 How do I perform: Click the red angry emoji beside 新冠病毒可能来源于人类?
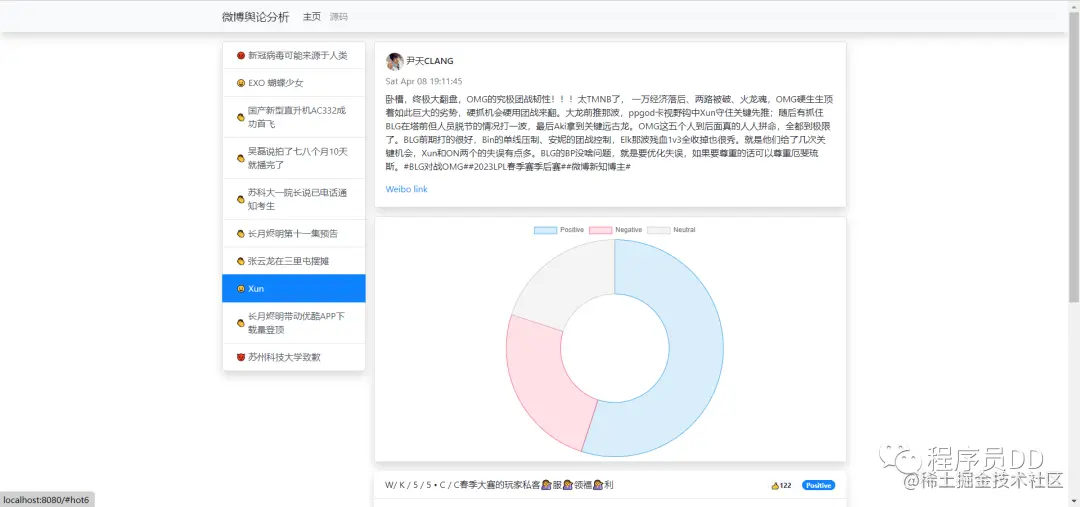click(240, 55)
